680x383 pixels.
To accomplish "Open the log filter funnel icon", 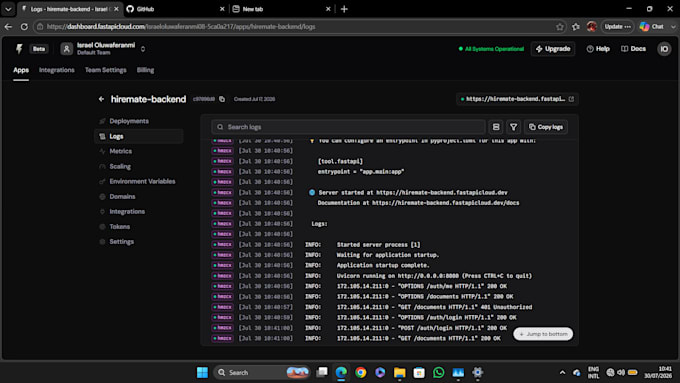I will click(x=513, y=127).
